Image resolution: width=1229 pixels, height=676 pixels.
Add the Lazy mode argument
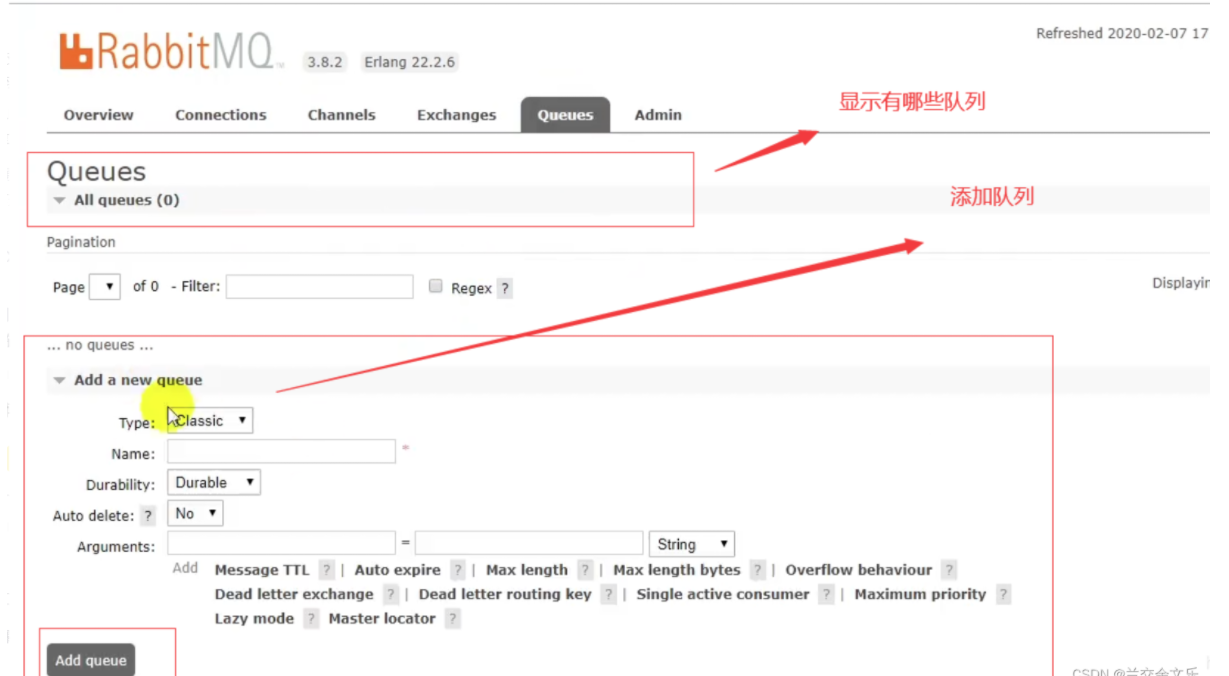coord(254,619)
